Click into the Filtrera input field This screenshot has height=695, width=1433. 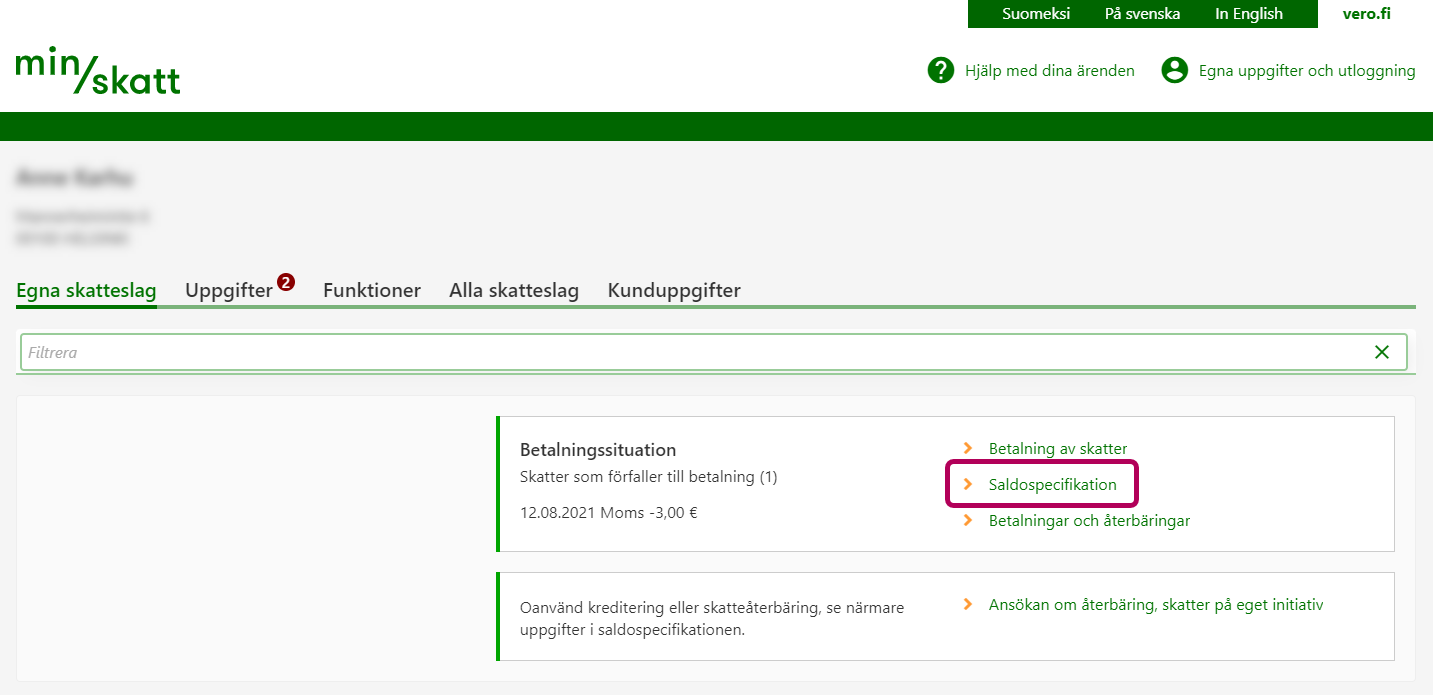pyautogui.click(x=690, y=352)
